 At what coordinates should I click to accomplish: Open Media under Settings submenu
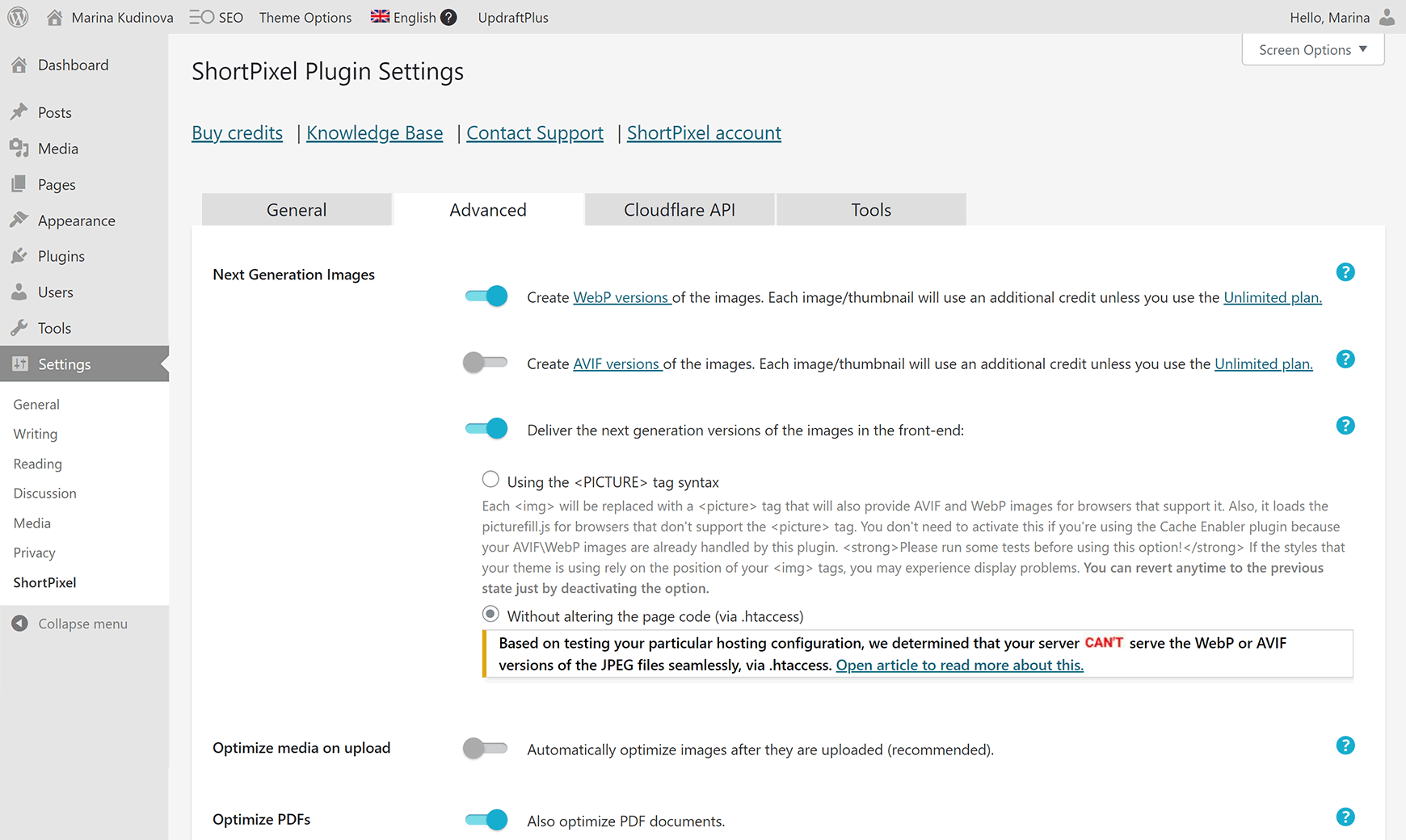[32, 523]
